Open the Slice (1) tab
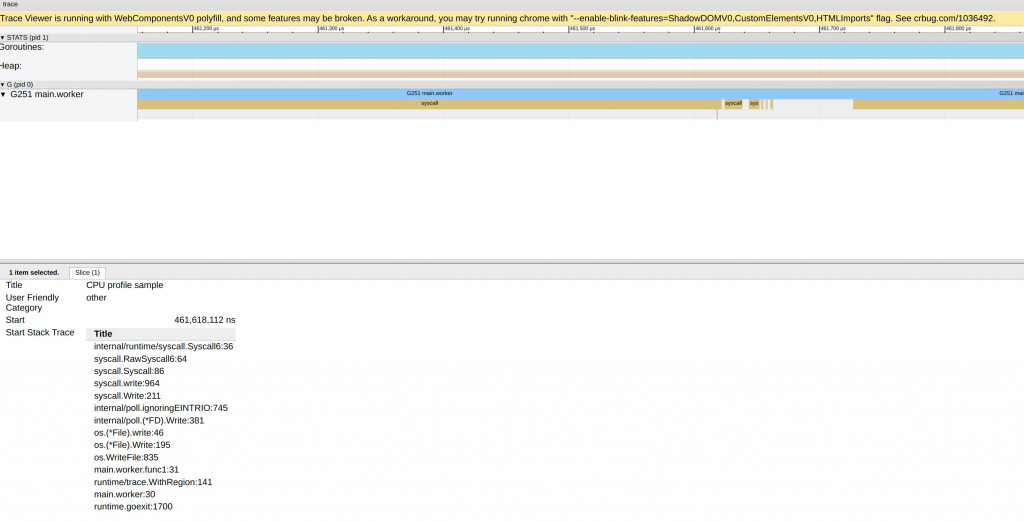This screenshot has height=522, width=1024. click(87, 272)
